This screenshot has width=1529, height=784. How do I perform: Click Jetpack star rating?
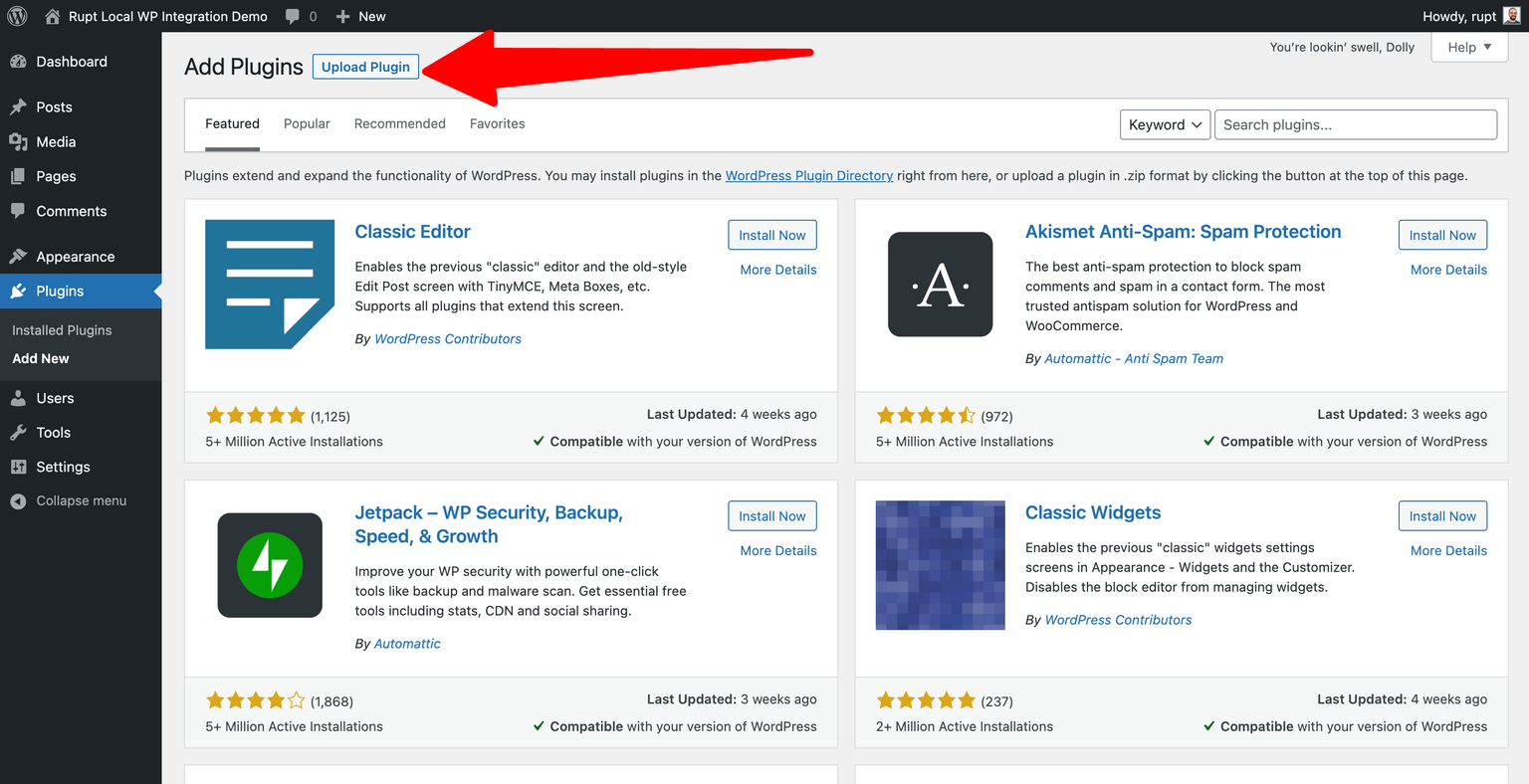tap(256, 700)
